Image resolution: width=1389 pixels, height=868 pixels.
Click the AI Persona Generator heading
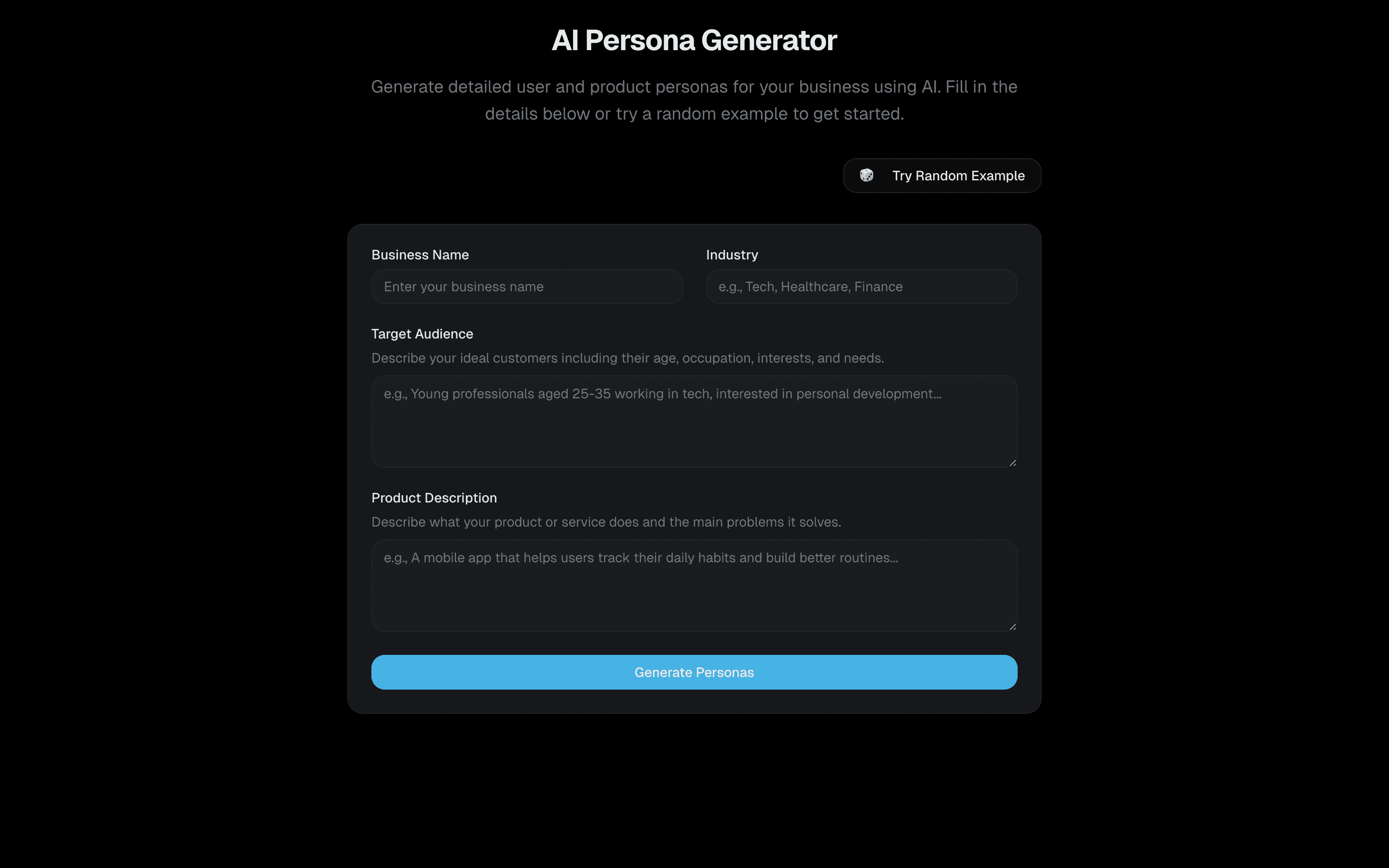(694, 40)
